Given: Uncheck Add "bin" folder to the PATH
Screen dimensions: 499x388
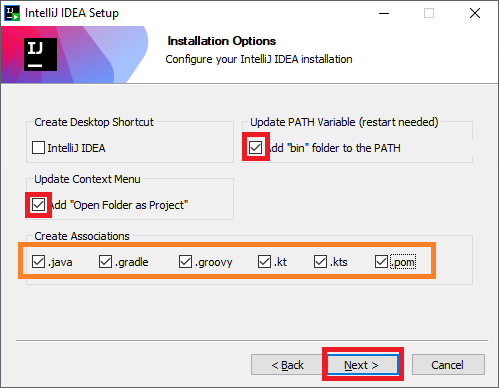Looking at the screenshot, I should (x=256, y=147).
